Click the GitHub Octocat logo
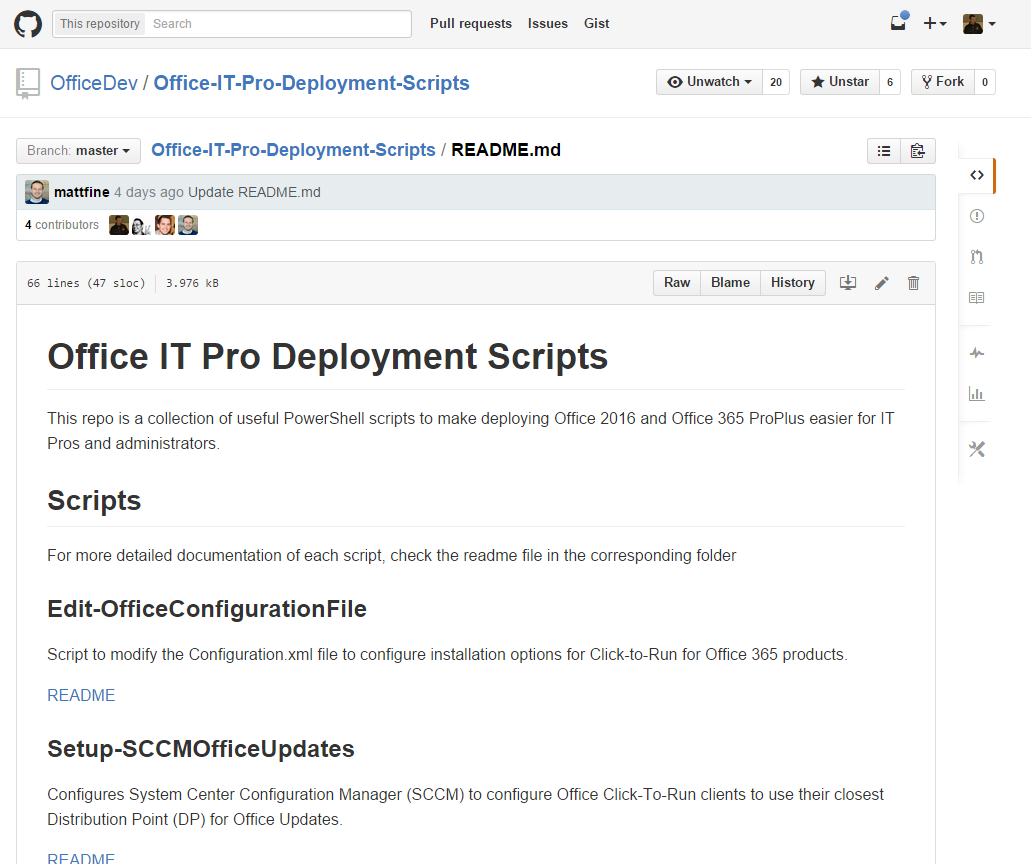This screenshot has width=1031, height=864. [x=28, y=24]
